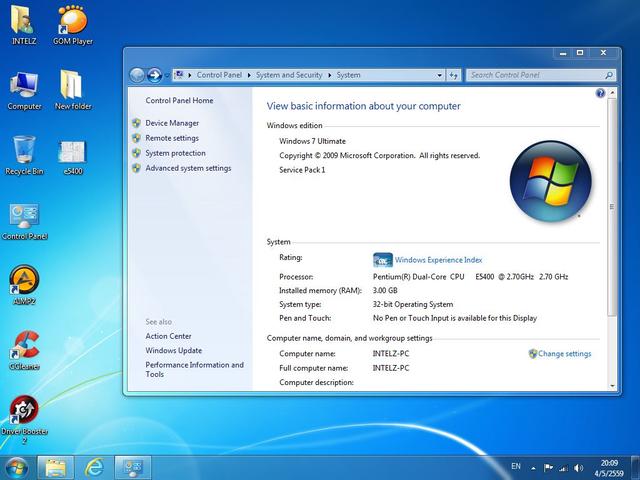Click the processor value Pentium(R) Dual-Core CPU
Image resolution: width=640 pixels, height=480 pixels.
(x=418, y=277)
